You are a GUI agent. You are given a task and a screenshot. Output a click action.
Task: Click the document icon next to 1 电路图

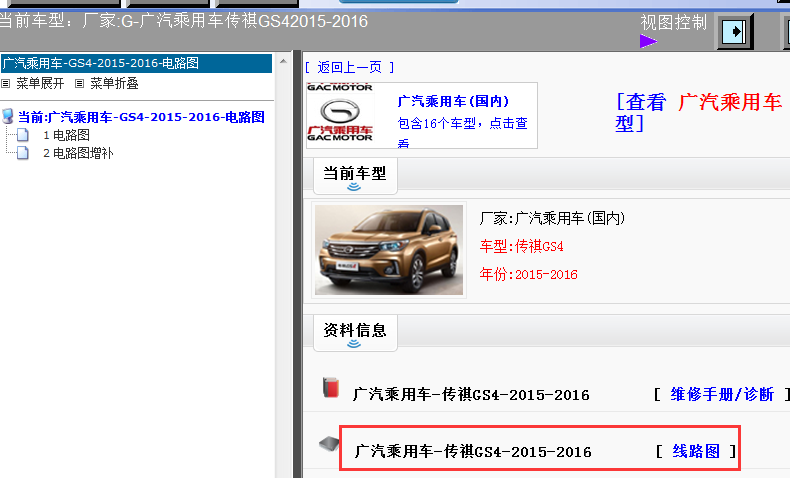(x=22, y=135)
